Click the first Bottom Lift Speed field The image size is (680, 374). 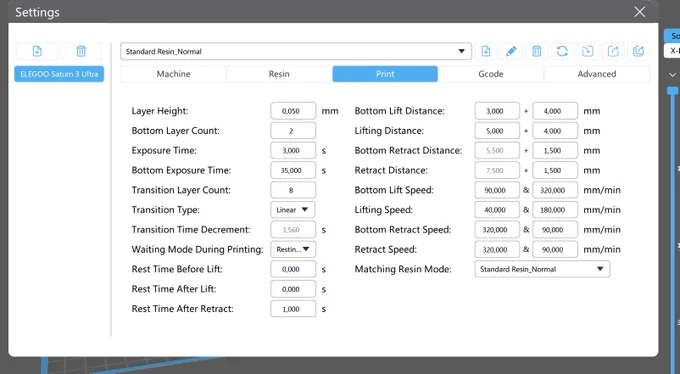pyautogui.click(x=497, y=190)
